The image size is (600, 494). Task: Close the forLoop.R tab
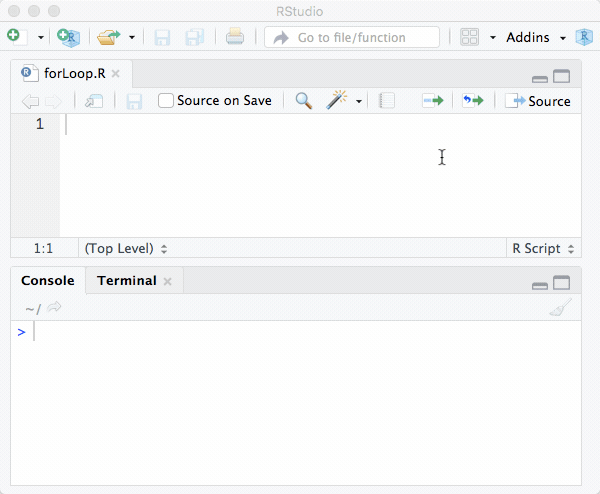[116, 73]
